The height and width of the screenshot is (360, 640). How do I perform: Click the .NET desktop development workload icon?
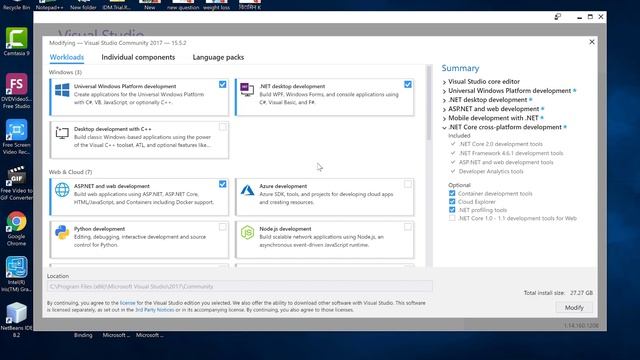coord(247,89)
